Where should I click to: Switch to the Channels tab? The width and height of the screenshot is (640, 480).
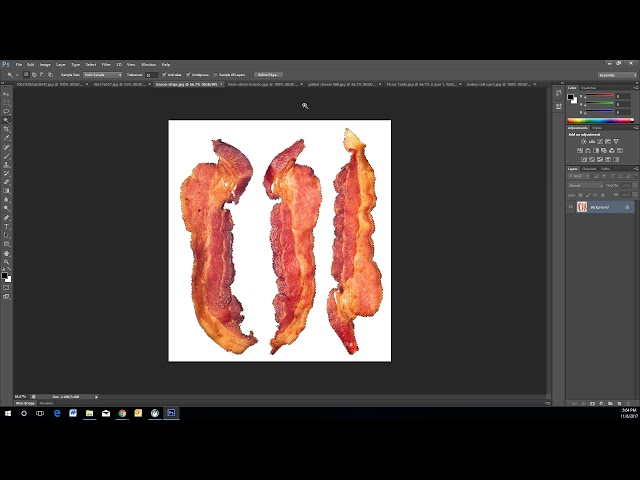pos(589,169)
